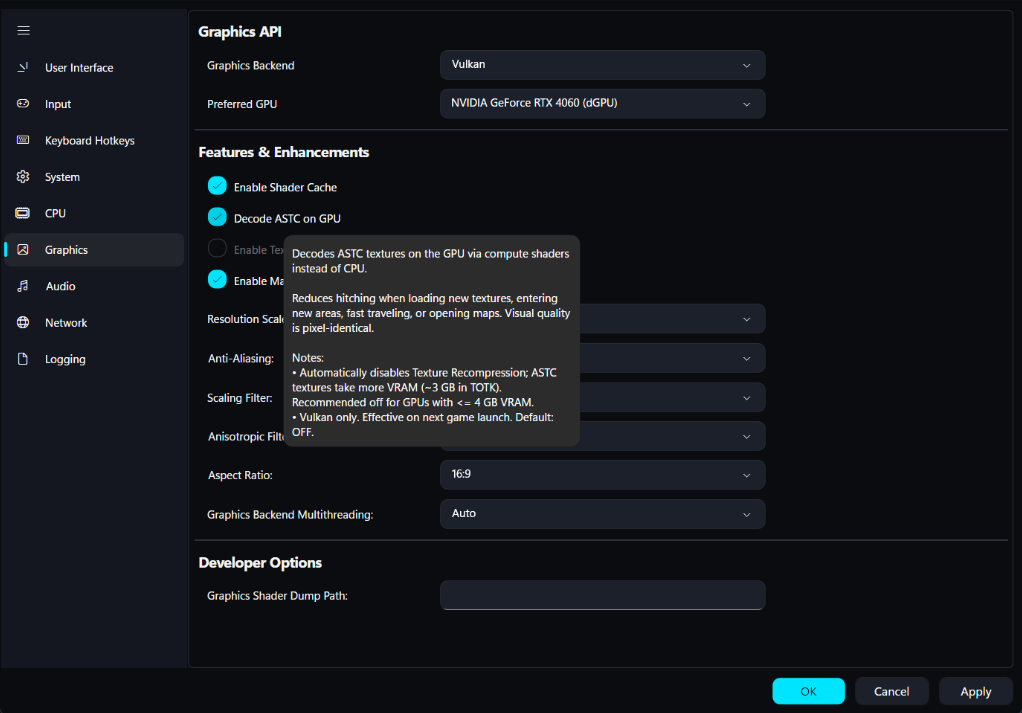Click the Cancel button

click(x=891, y=691)
